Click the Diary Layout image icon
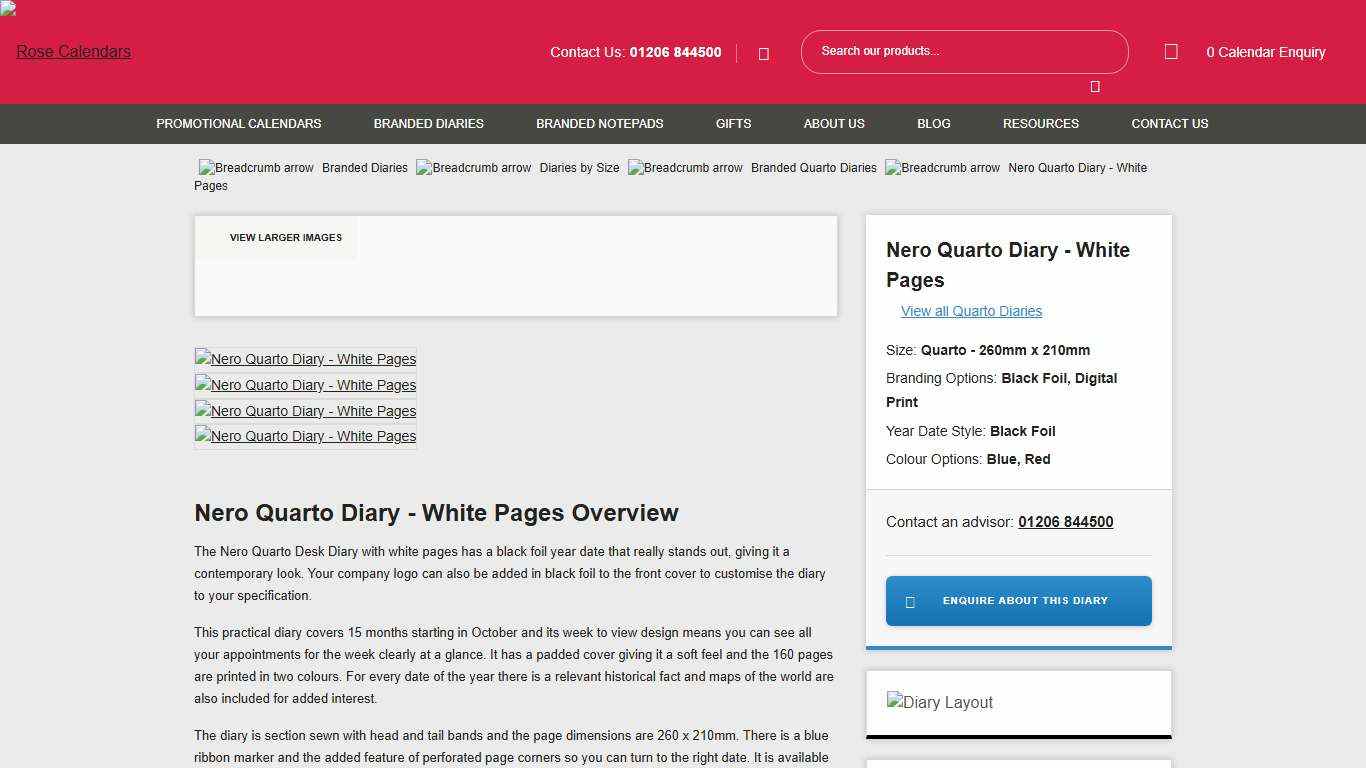 [x=939, y=702]
